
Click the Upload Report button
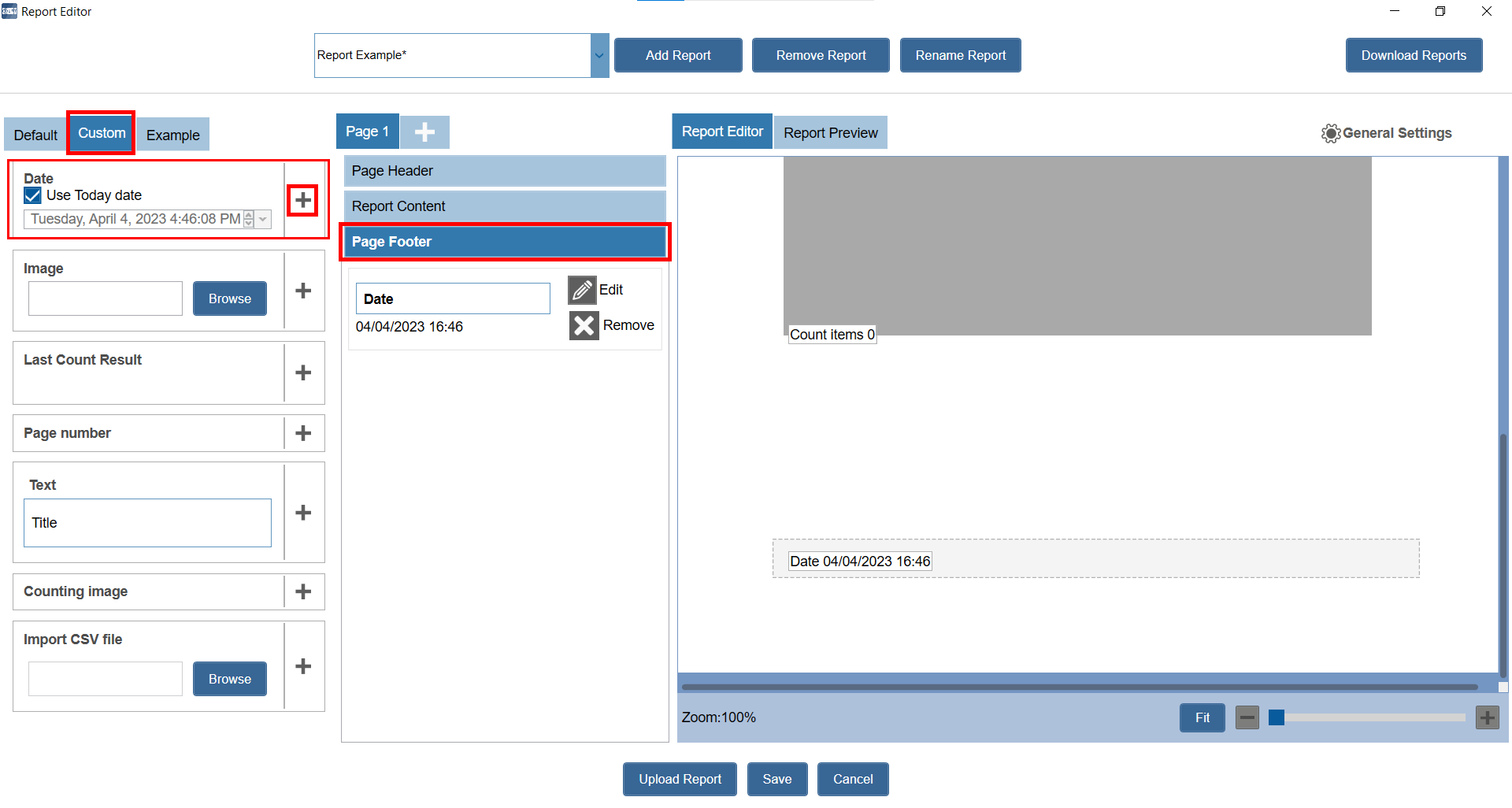(680, 779)
